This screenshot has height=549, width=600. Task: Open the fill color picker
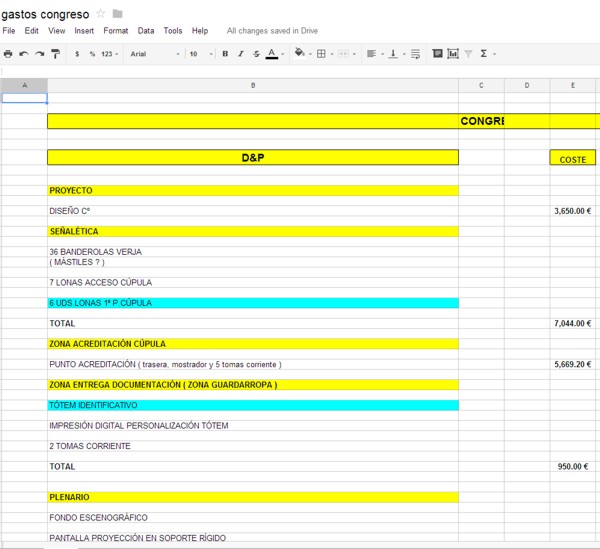click(x=299, y=53)
